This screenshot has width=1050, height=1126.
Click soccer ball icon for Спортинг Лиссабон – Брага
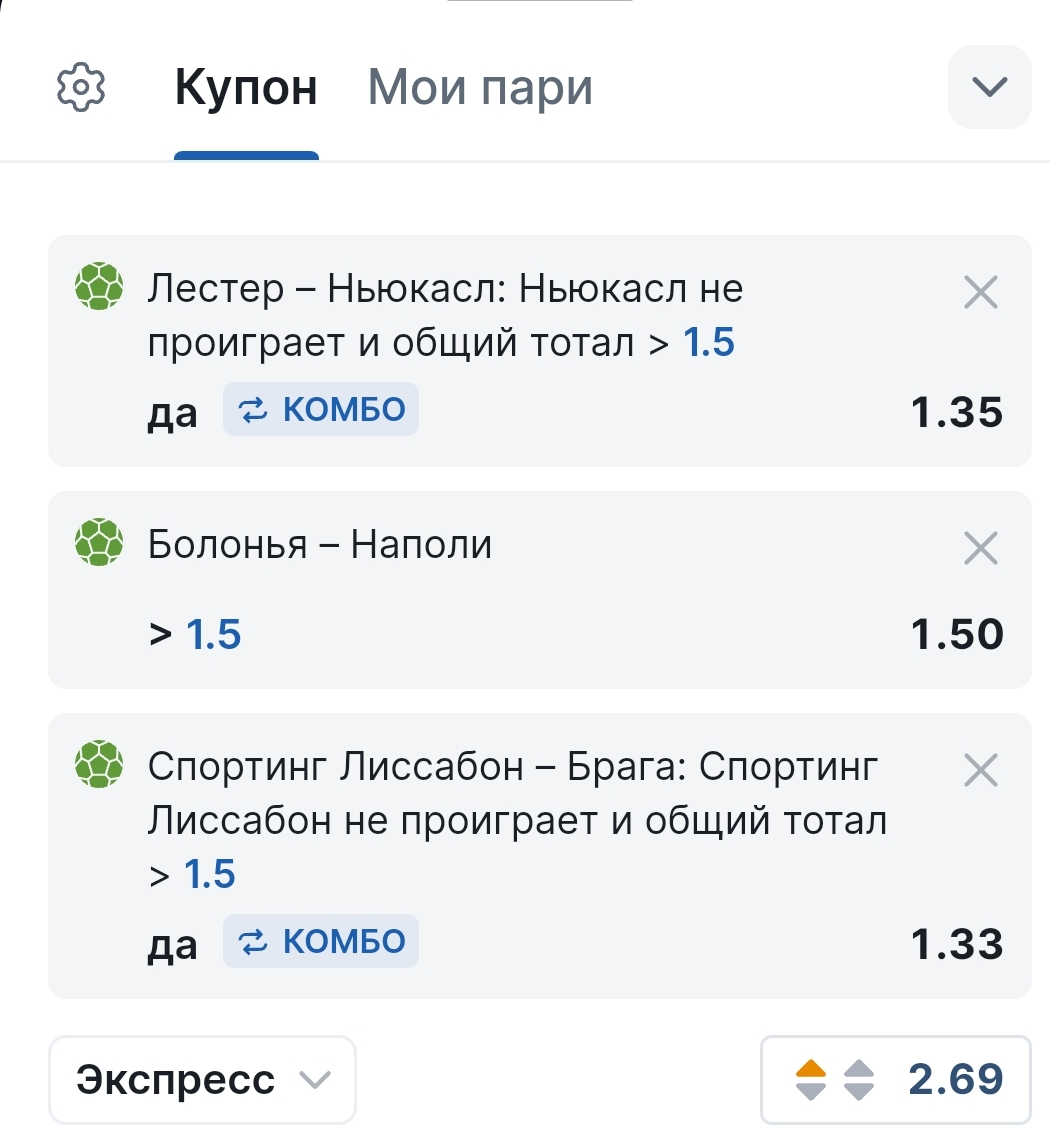click(x=99, y=766)
